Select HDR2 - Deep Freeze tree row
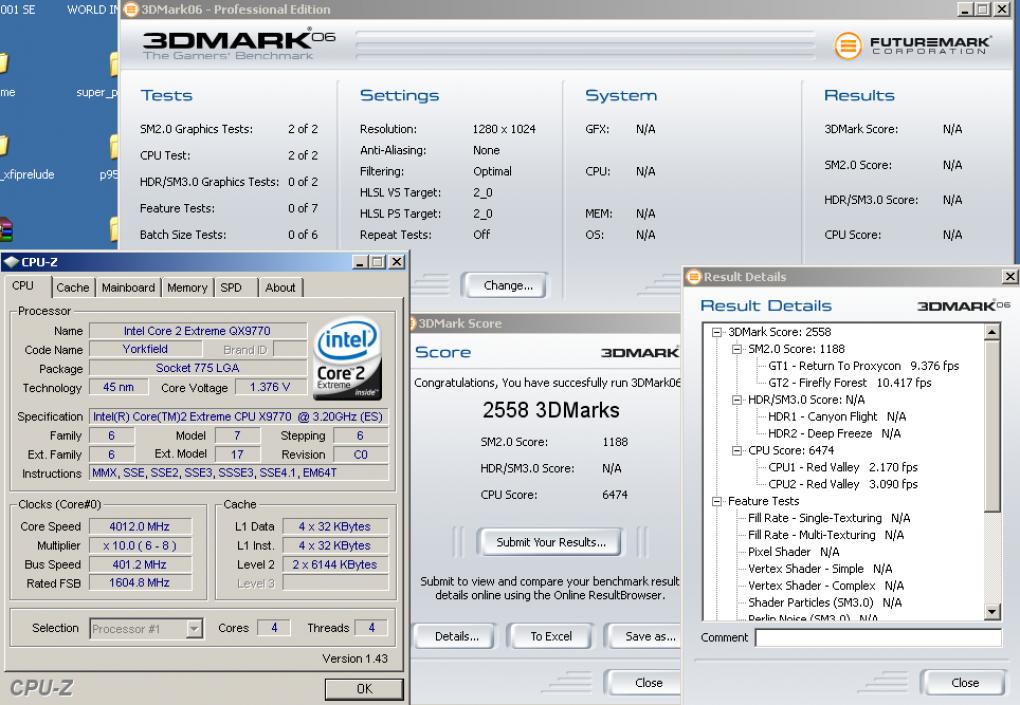This screenshot has height=705, width=1020. point(834,434)
